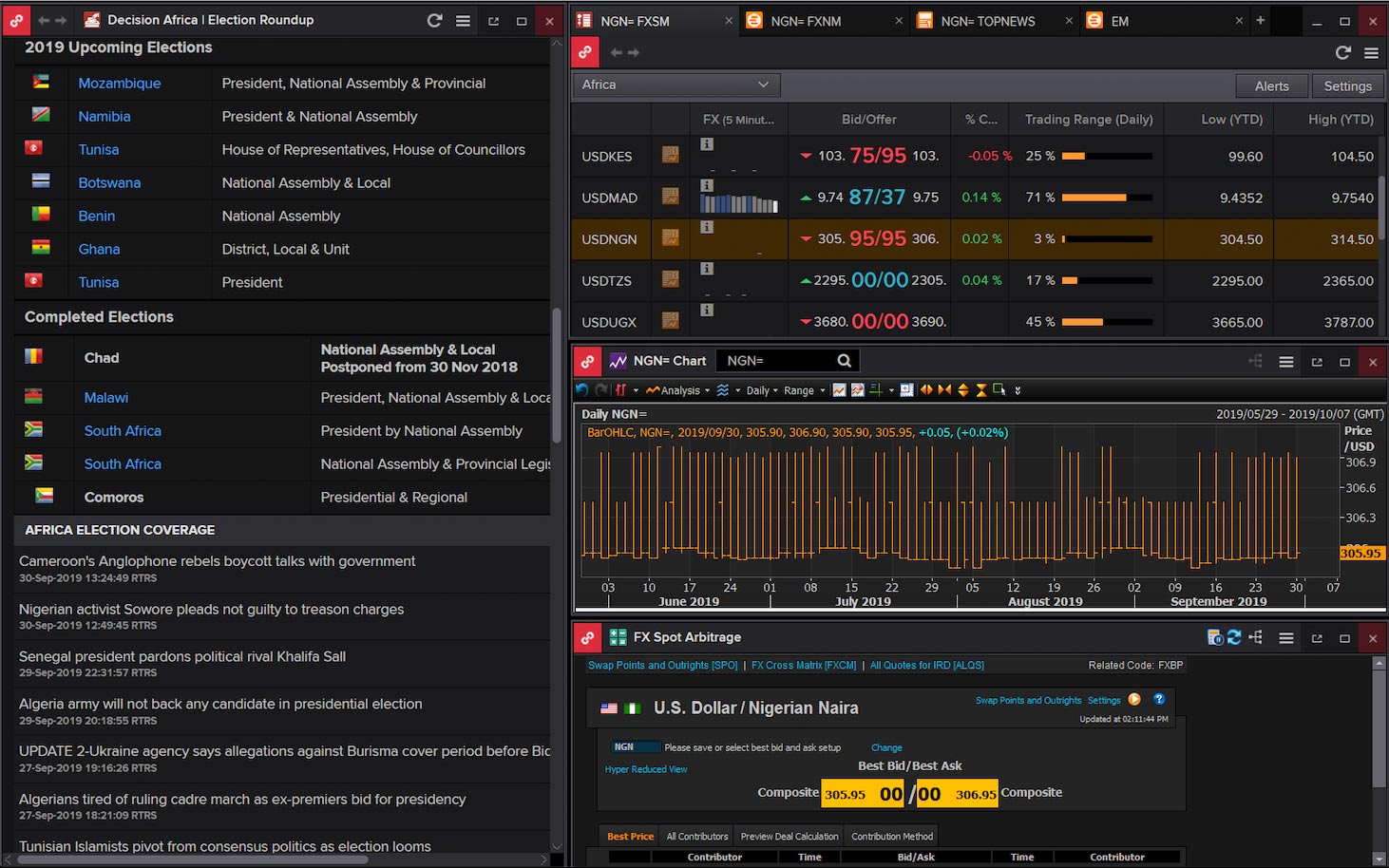
Task: Open the Daily interval dropdown
Action: 762,390
